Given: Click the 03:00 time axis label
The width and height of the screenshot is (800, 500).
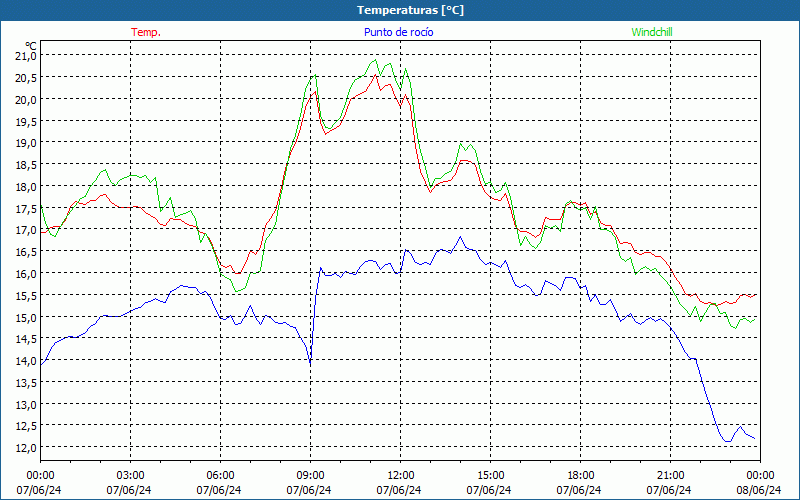Looking at the screenshot, I should (131, 476).
